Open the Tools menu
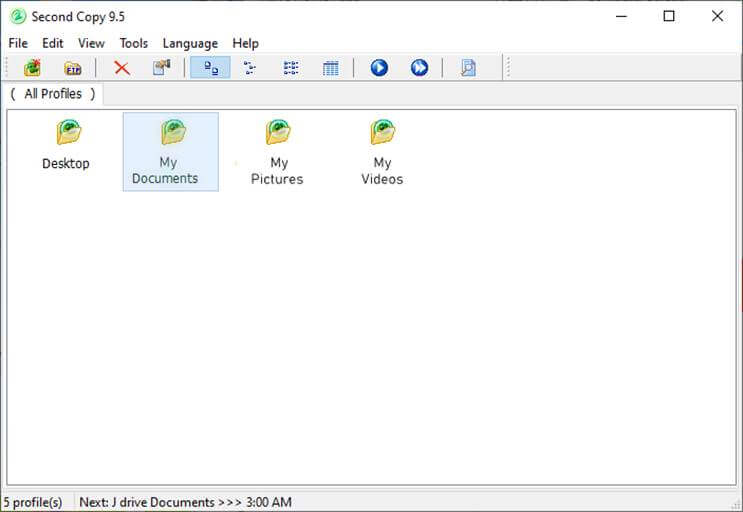 pyautogui.click(x=134, y=43)
